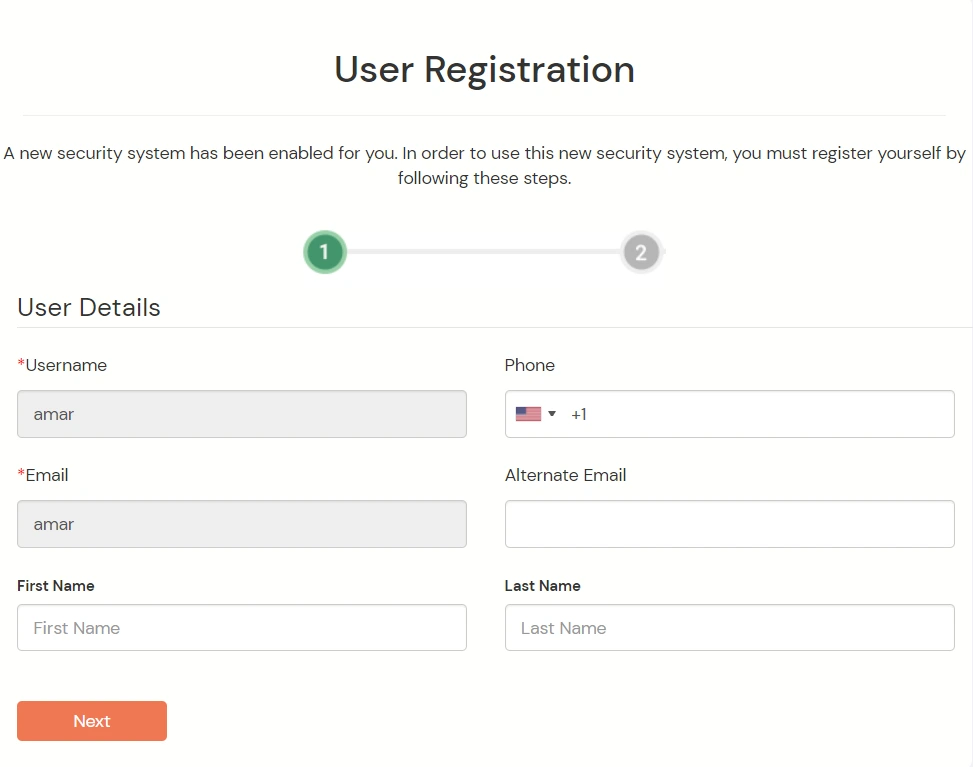Open the country code dropdown arrow
Screen dimensions: 973x767
pyautogui.click(x=552, y=413)
